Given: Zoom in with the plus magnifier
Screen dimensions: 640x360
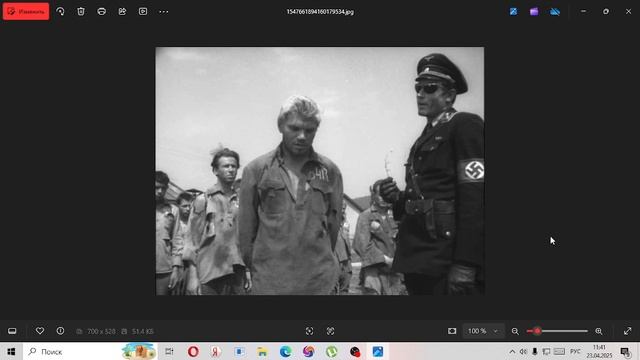Looking at the screenshot, I should pyautogui.click(x=599, y=331).
